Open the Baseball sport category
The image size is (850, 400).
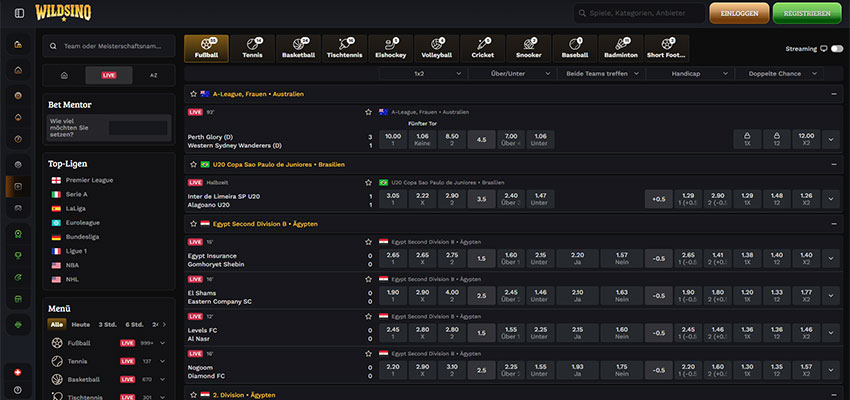pyautogui.click(x=575, y=49)
